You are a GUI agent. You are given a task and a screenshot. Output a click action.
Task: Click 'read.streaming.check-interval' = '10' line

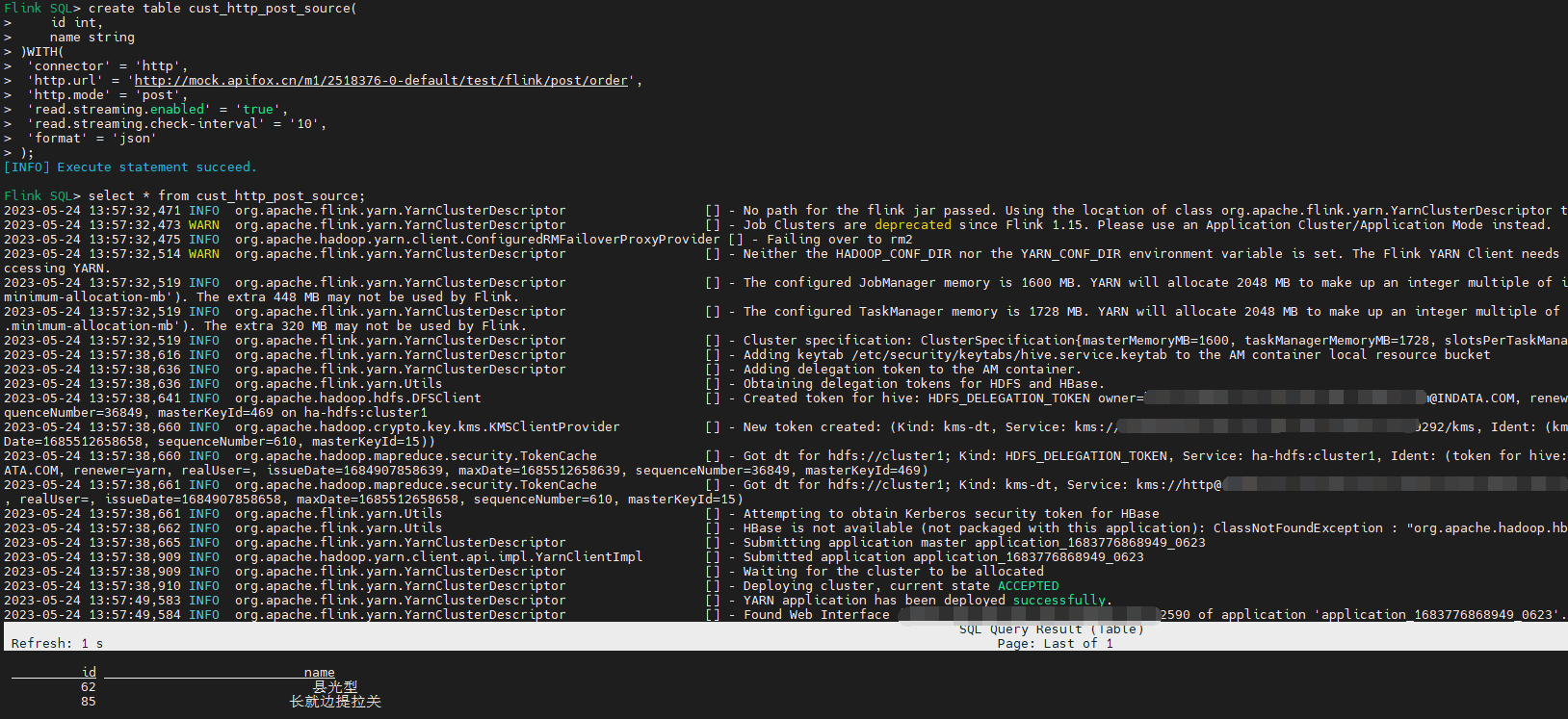[177, 124]
